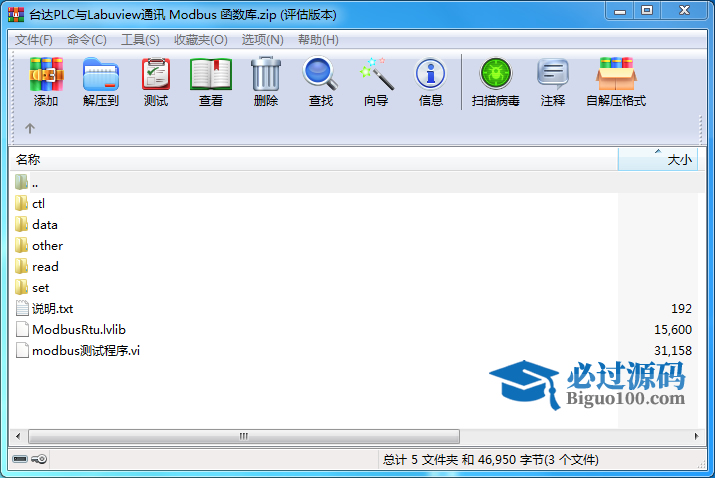Click the set folder icon
The width and height of the screenshot is (715, 478).
coord(21,287)
